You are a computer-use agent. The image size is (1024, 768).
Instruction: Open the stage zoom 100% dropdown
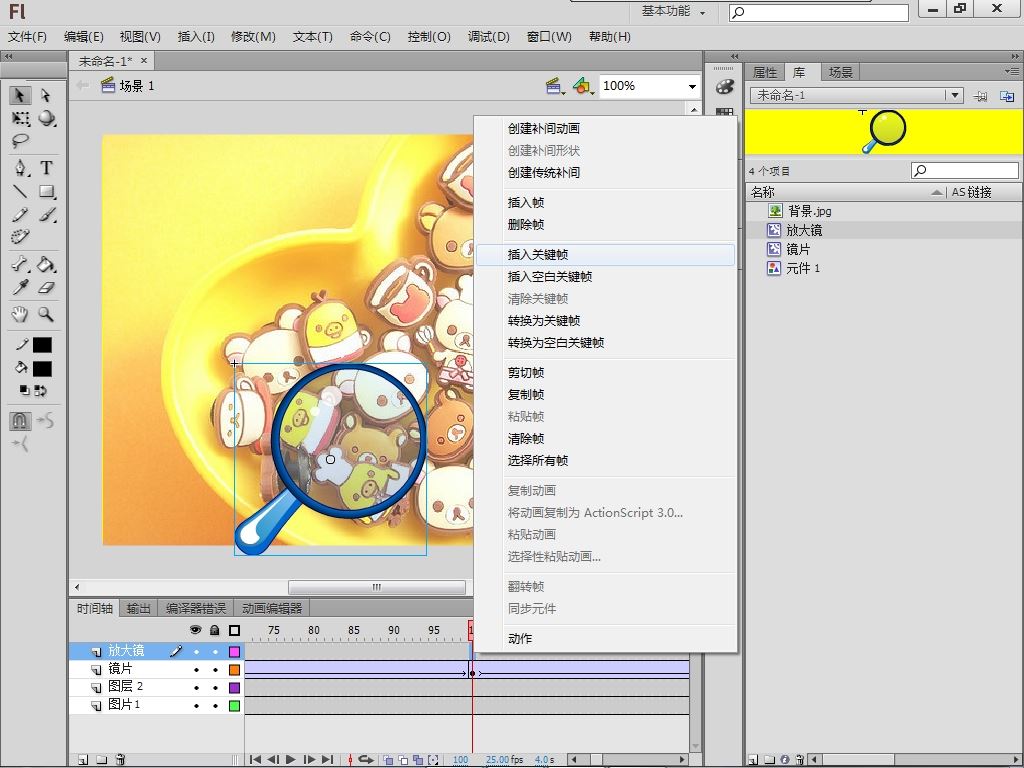point(692,86)
